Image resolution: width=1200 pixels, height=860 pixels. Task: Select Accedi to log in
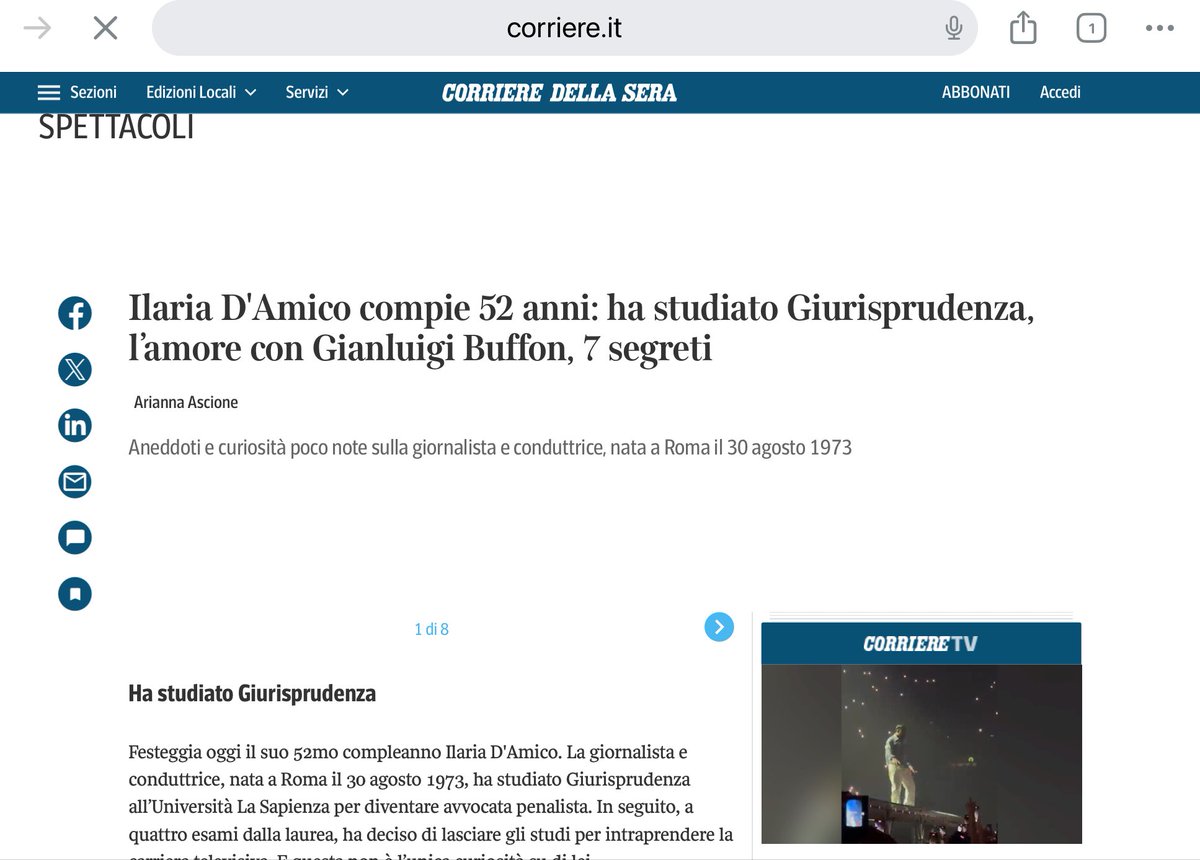click(x=1059, y=91)
